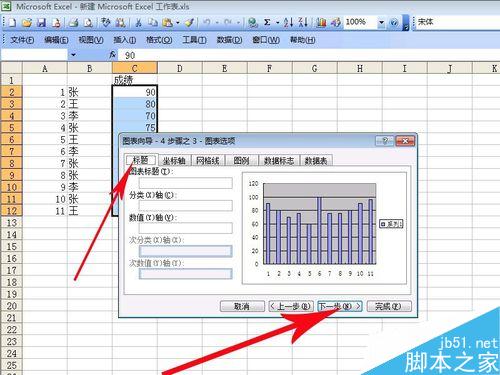Click the 下一步 next button
Screen dimensions: 500x375
tap(339, 306)
